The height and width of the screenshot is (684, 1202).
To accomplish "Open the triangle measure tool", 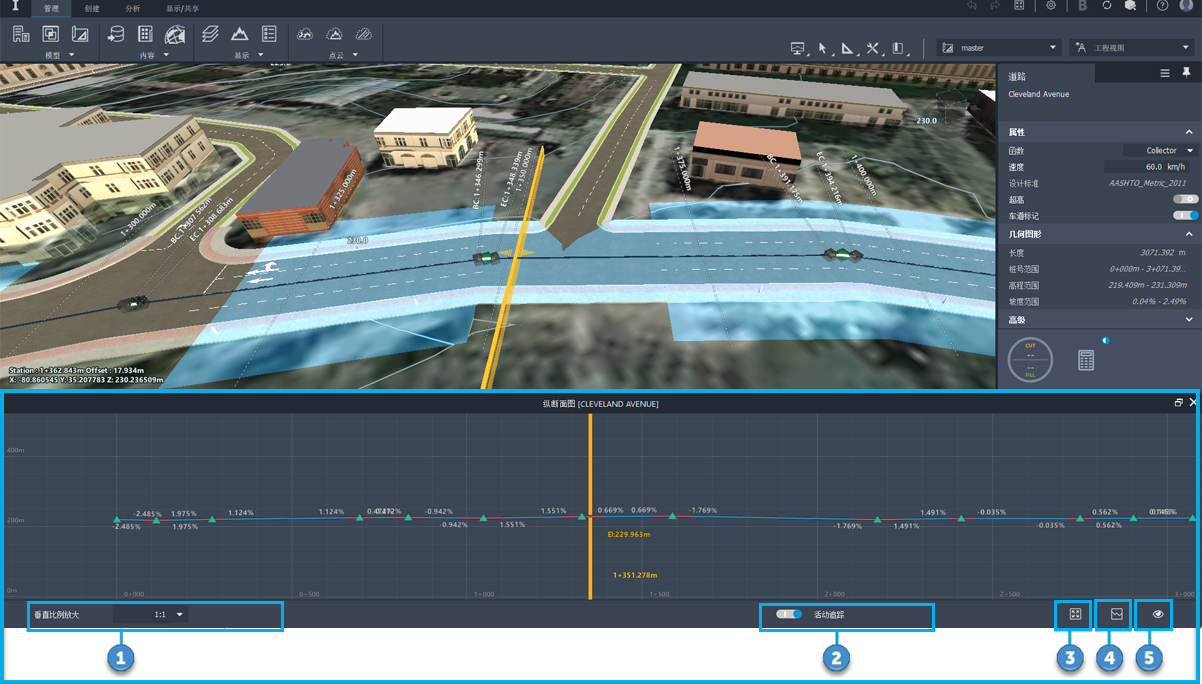I will point(848,48).
